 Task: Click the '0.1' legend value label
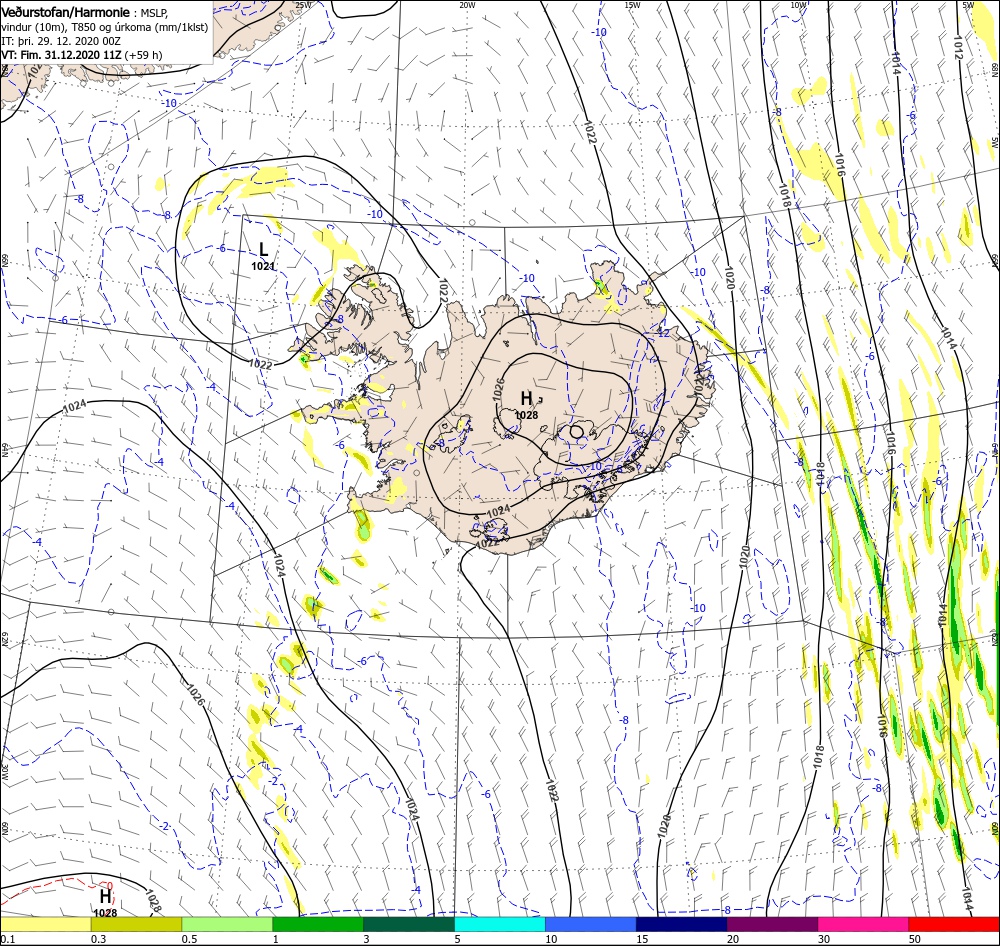(x=7, y=939)
